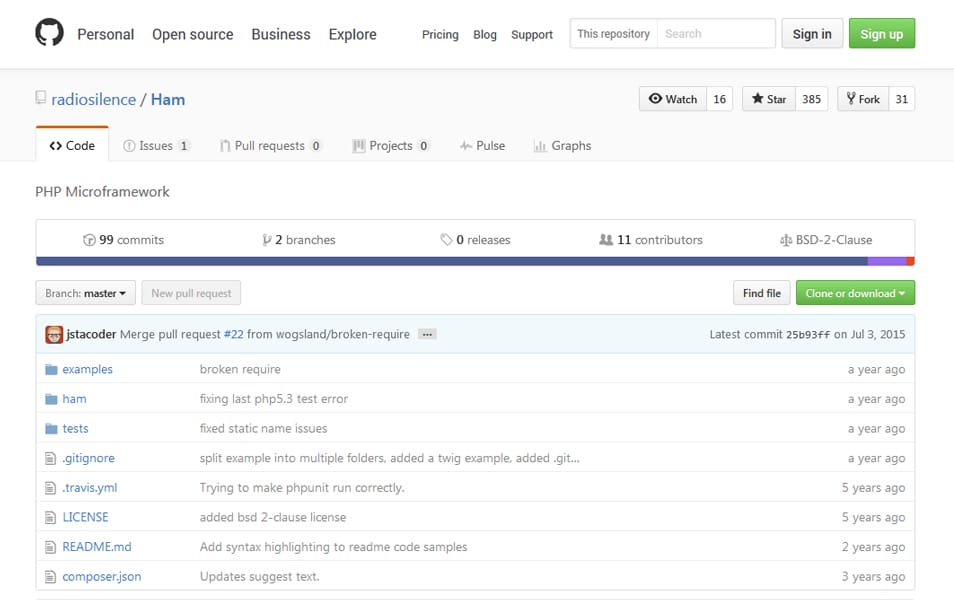Screen dimensions: 954x600
Task: Click the branch icon beside 2 branches
Action: (x=266, y=240)
